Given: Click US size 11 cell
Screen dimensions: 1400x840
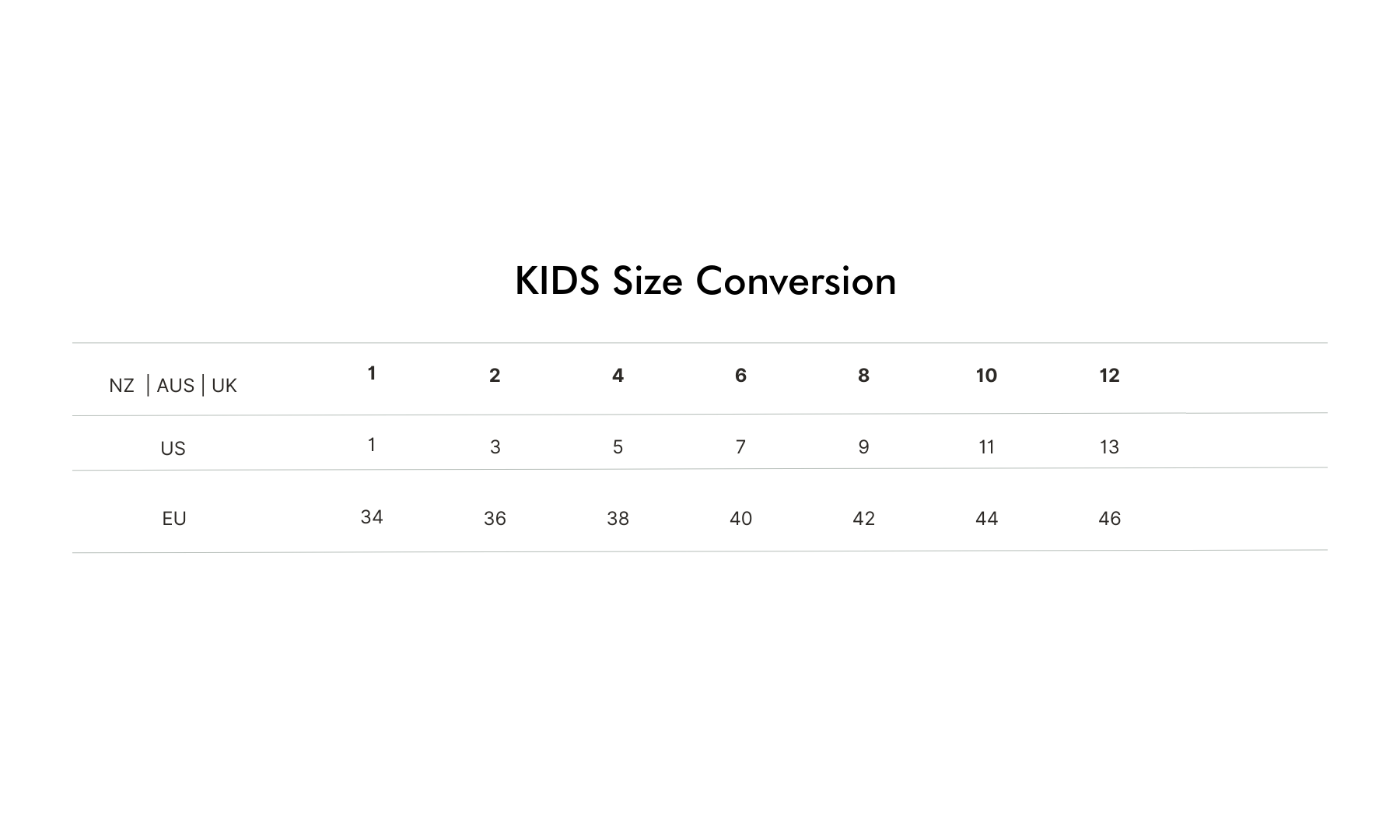Looking at the screenshot, I should pos(986,447).
